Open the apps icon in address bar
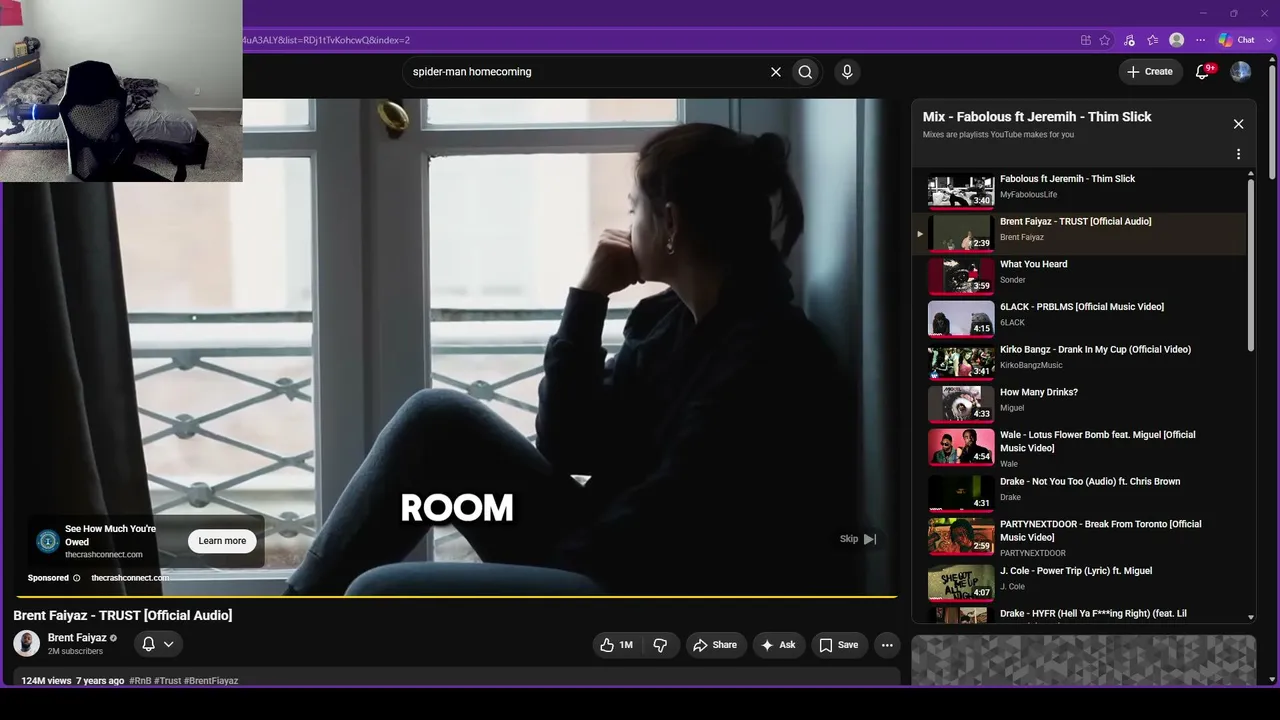 point(1086,40)
